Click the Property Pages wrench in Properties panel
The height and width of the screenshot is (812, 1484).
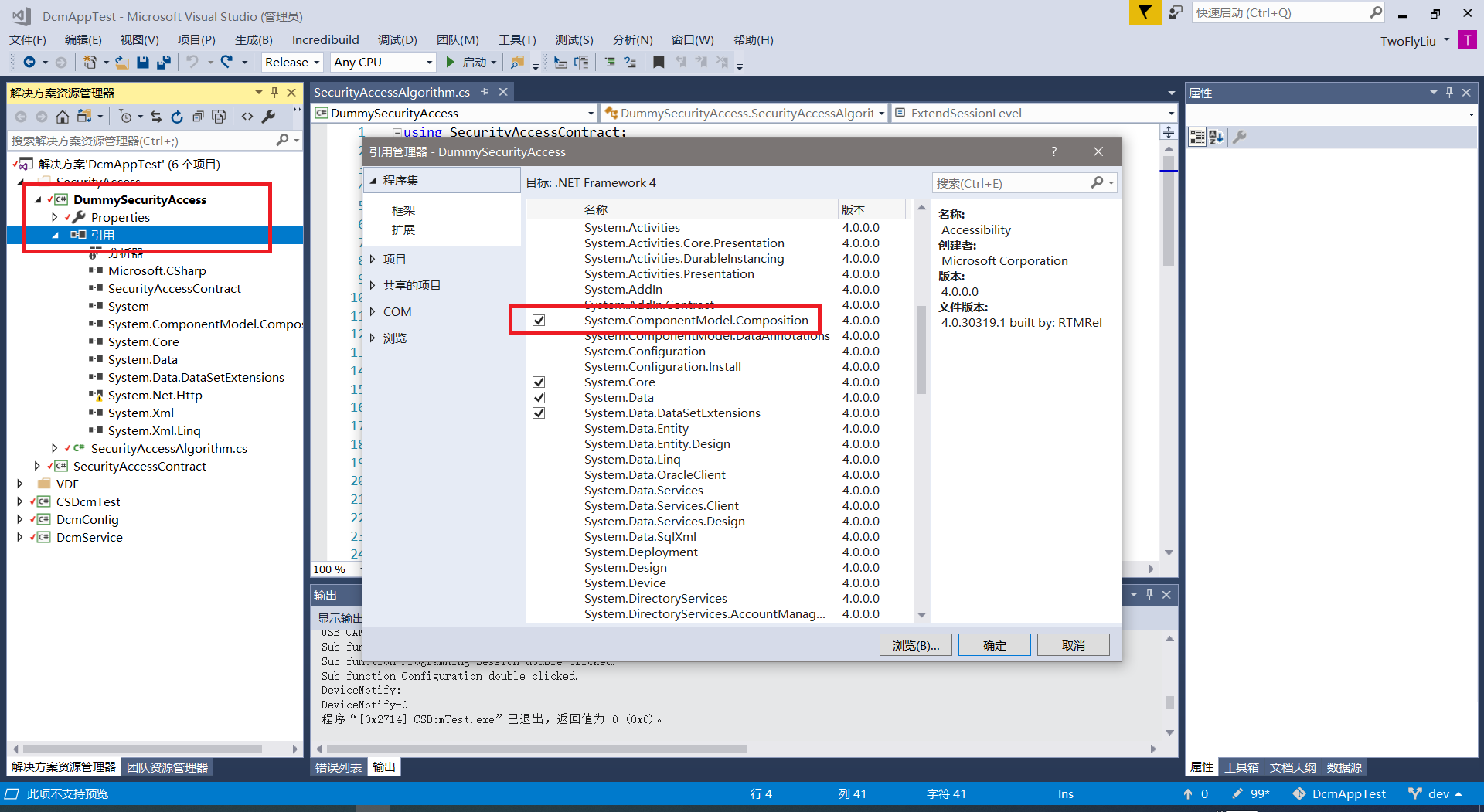[1239, 138]
